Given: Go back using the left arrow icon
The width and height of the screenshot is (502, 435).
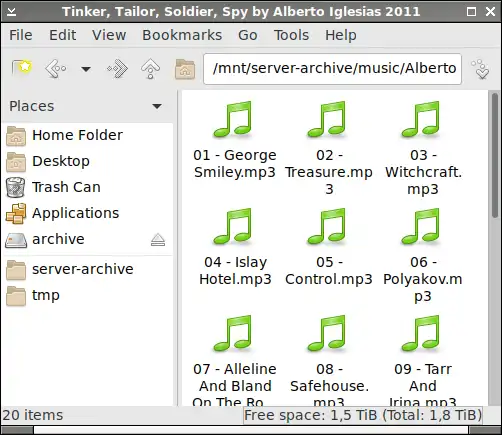Looking at the screenshot, I should pyautogui.click(x=56, y=69).
